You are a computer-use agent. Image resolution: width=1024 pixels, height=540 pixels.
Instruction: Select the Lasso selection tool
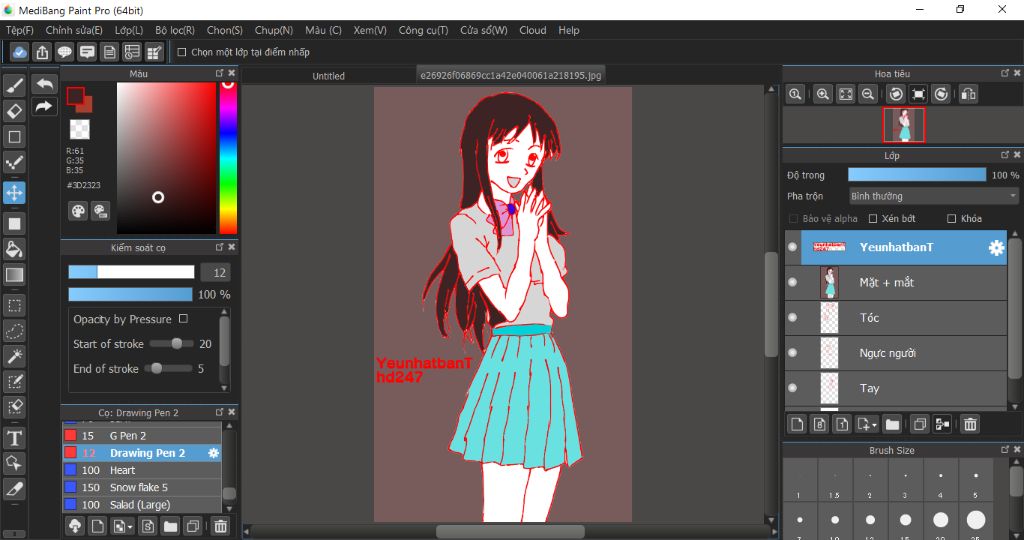(14, 331)
